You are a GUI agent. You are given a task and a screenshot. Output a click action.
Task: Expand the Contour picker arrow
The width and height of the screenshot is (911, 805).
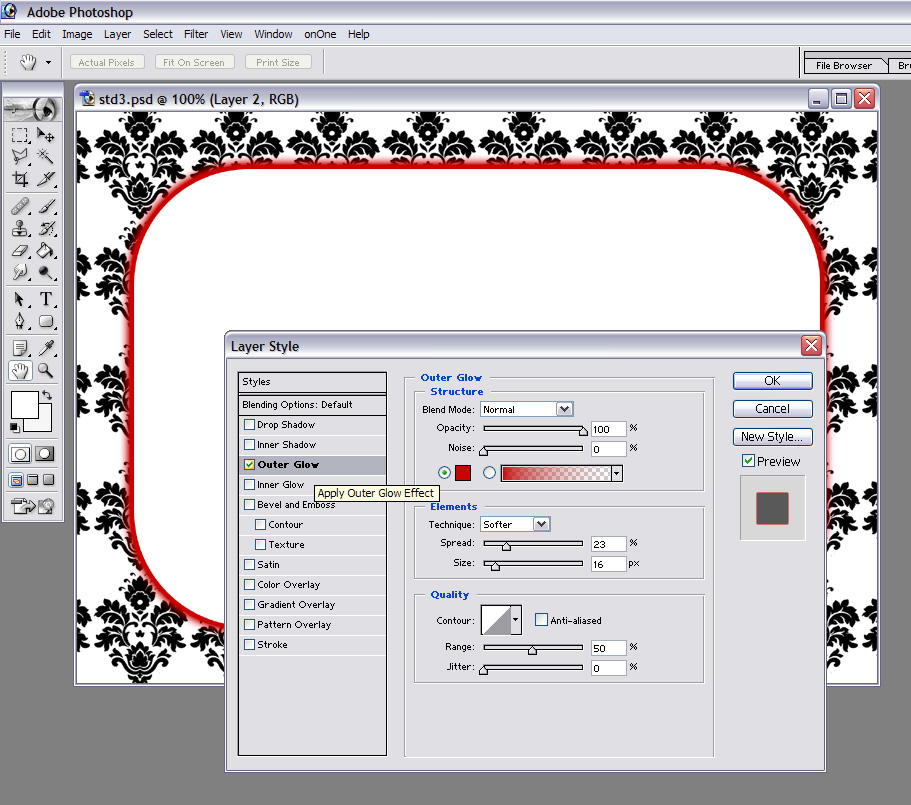[516, 620]
